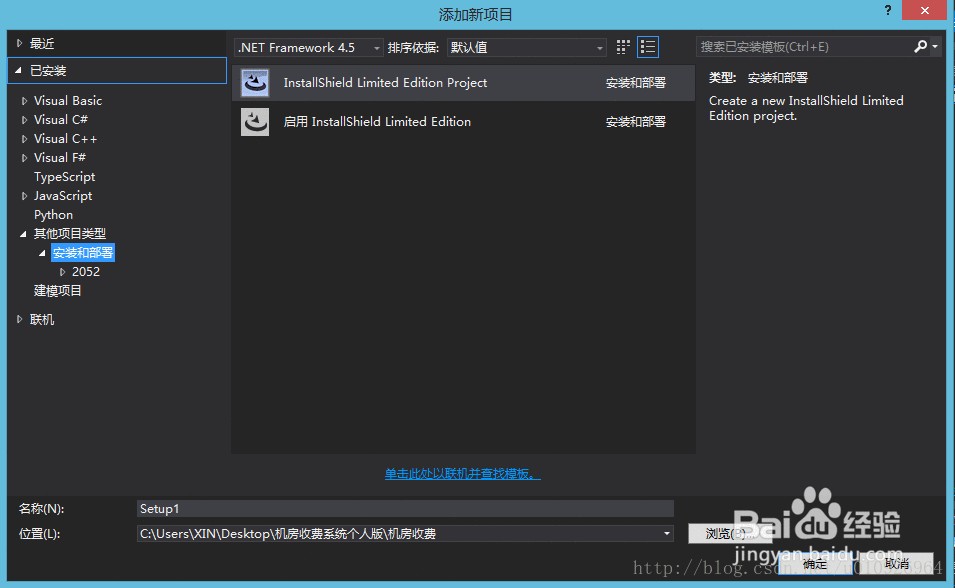This screenshot has height=588, width=955.
Task: Click the 浏览 button
Action: point(730,534)
